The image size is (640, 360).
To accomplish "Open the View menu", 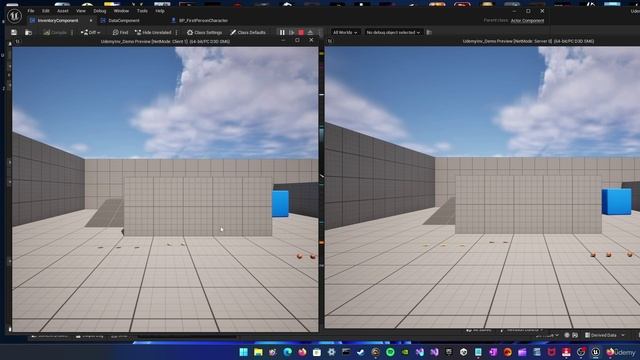I will coord(81,11).
